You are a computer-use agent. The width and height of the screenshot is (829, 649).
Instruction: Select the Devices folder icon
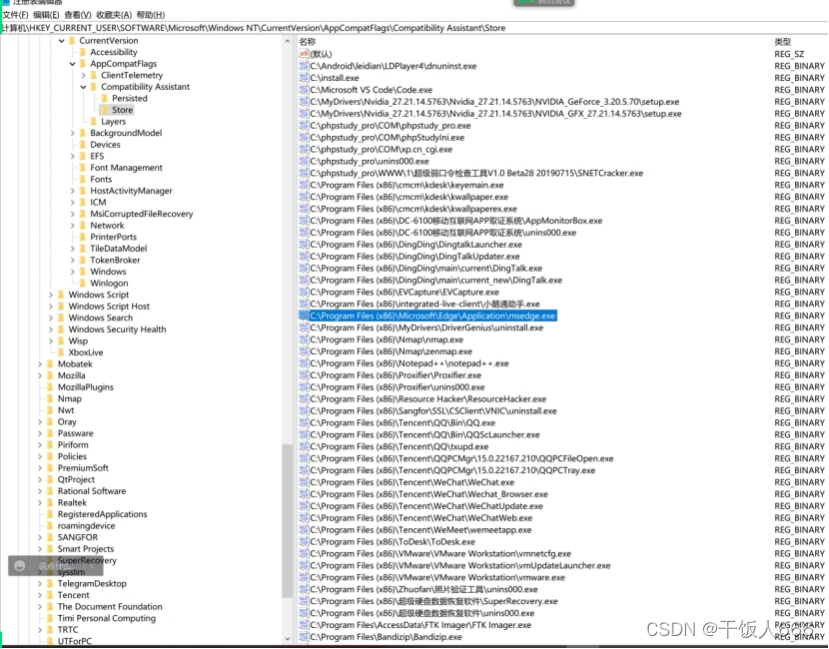[x=82, y=145]
